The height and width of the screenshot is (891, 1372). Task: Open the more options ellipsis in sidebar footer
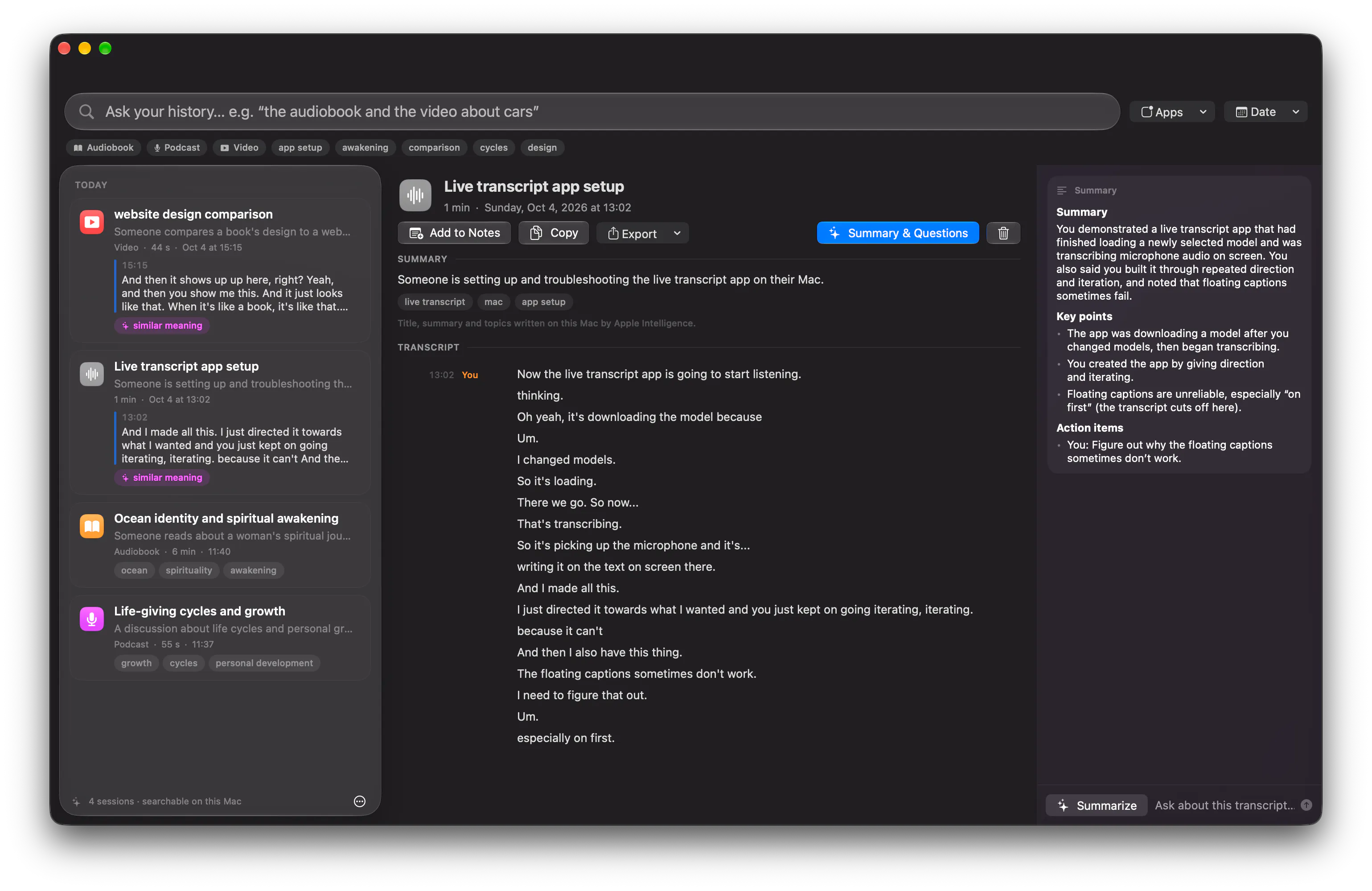359,801
